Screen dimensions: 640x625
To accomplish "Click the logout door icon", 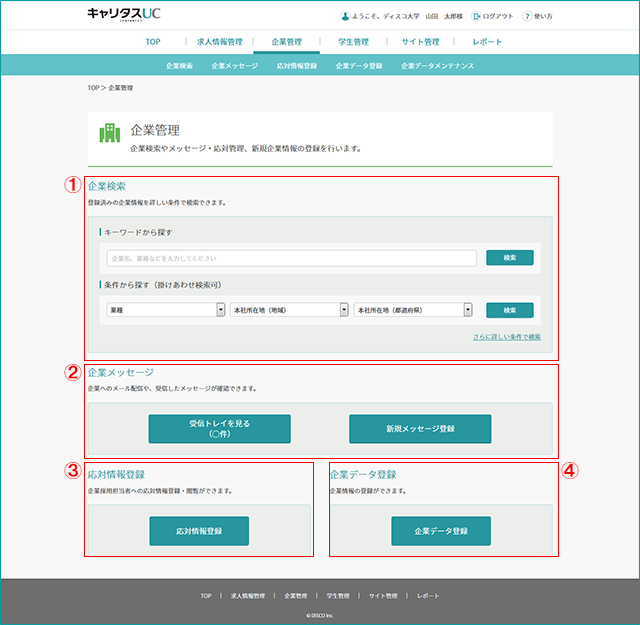I will pyautogui.click(x=476, y=16).
